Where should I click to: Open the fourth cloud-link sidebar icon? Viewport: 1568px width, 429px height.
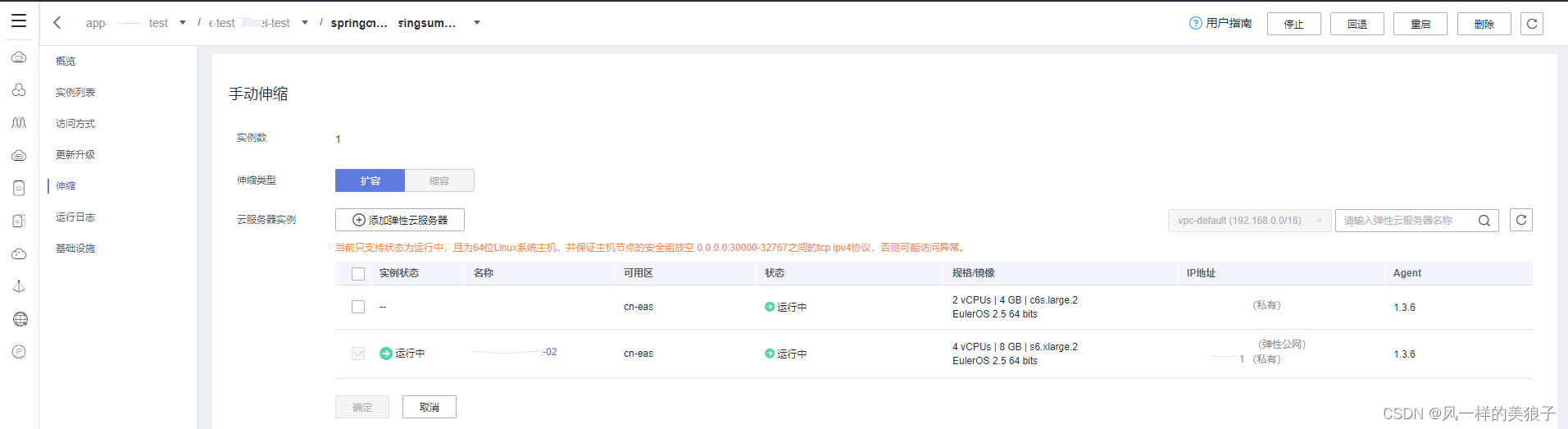[x=19, y=156]
